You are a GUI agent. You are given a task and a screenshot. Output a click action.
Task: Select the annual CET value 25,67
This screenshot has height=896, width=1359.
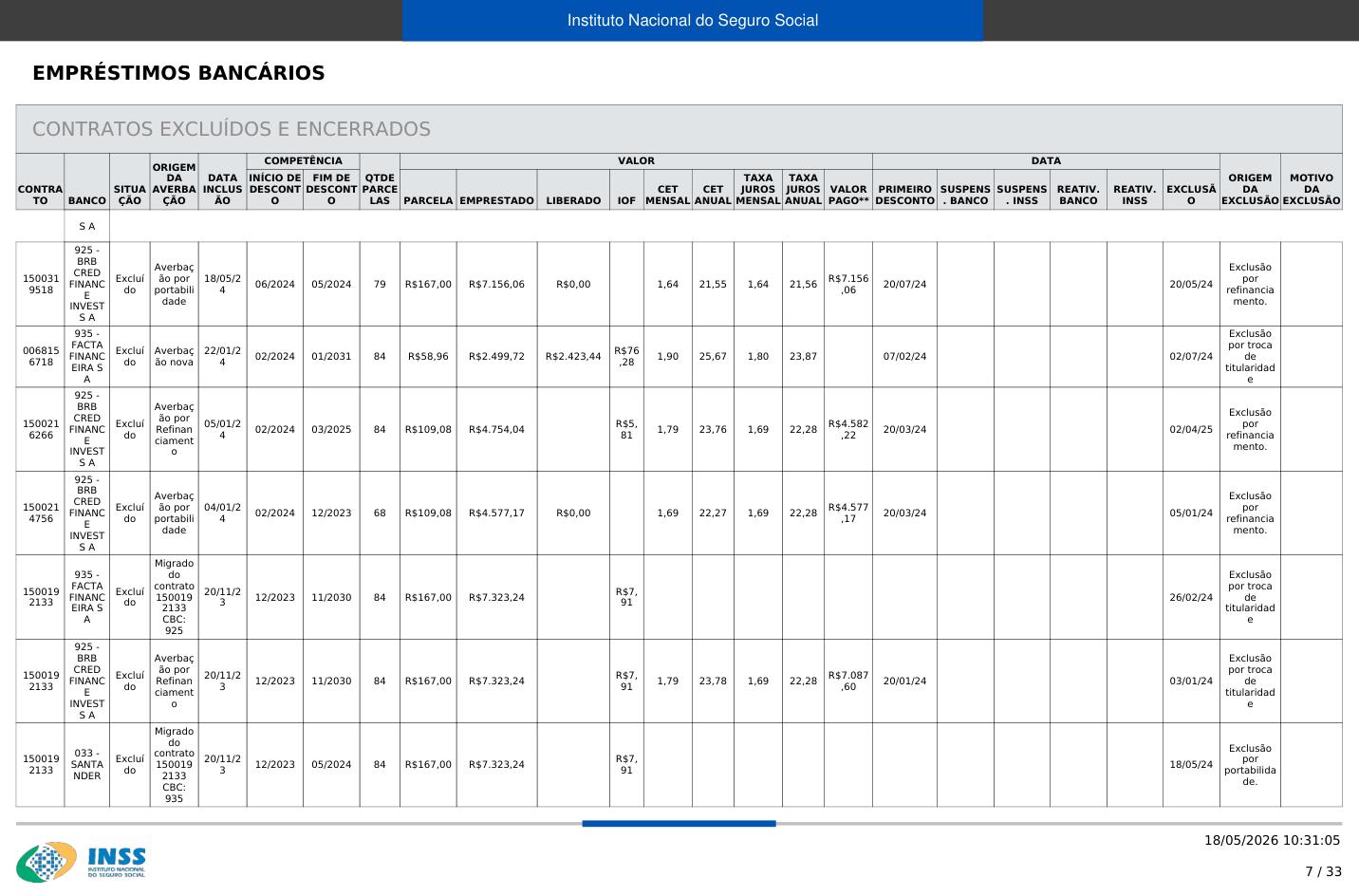(713, 356)
